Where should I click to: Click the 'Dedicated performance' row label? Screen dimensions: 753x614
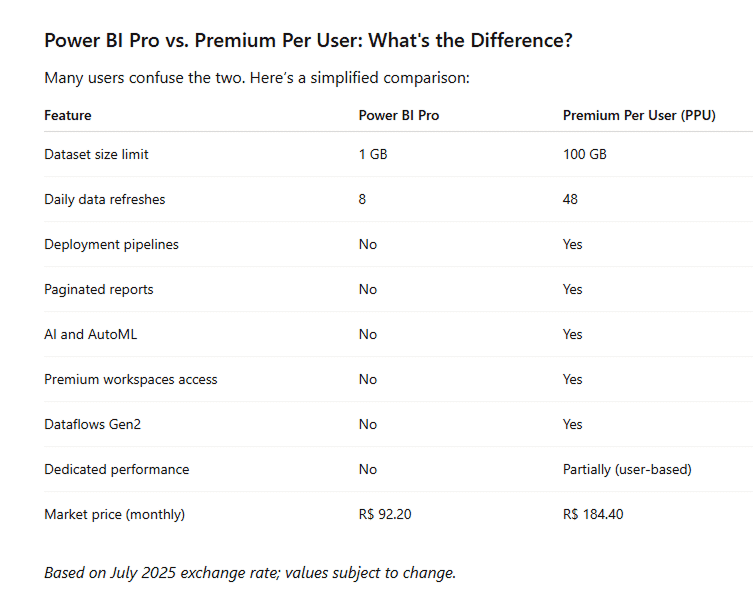[117, 469]
